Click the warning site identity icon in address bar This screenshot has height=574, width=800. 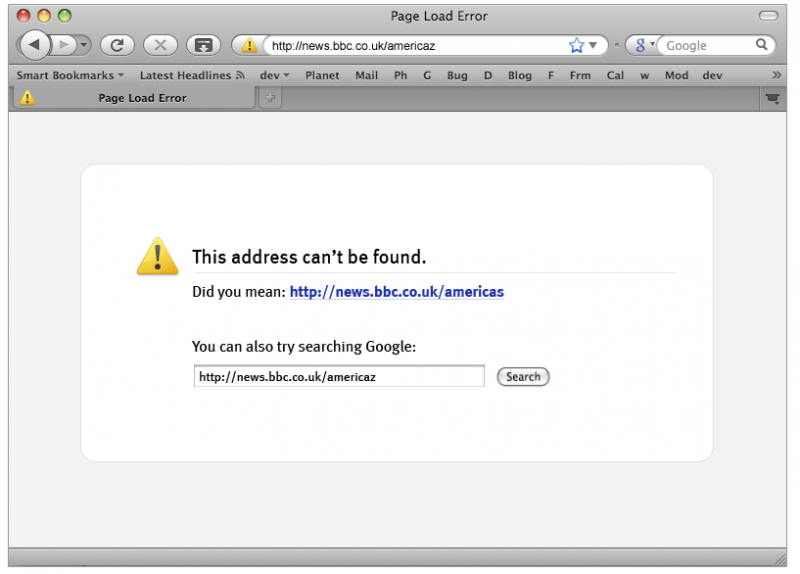click(x=249, y=45)
